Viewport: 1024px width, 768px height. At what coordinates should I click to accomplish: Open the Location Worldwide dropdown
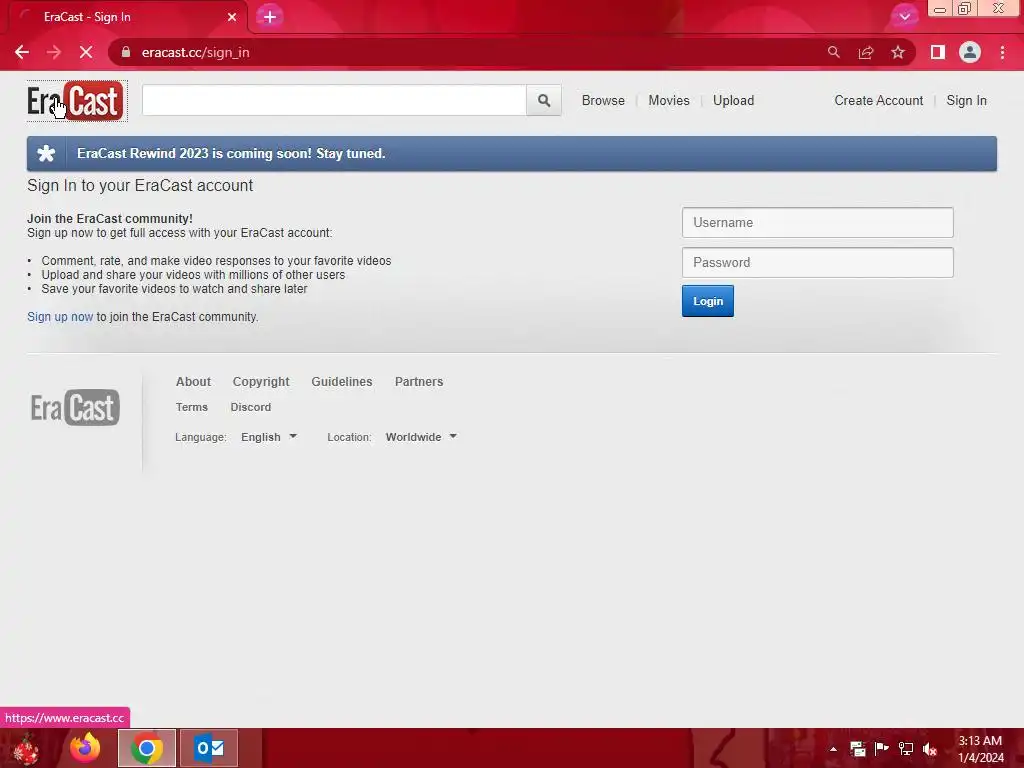coord(421,437)
